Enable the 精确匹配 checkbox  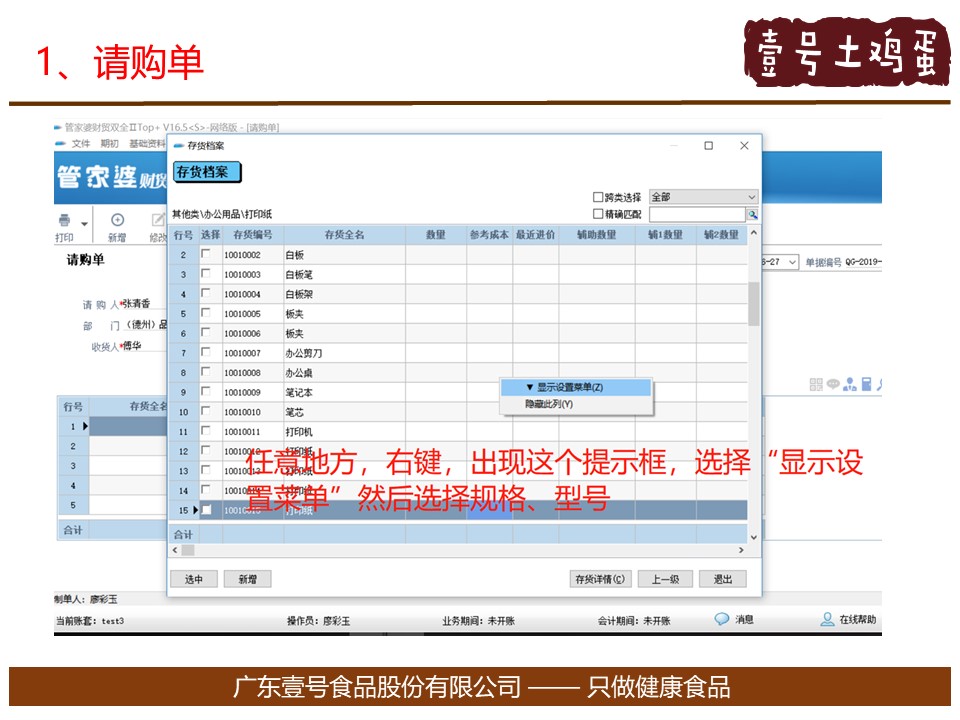click(x=598, y=214)
